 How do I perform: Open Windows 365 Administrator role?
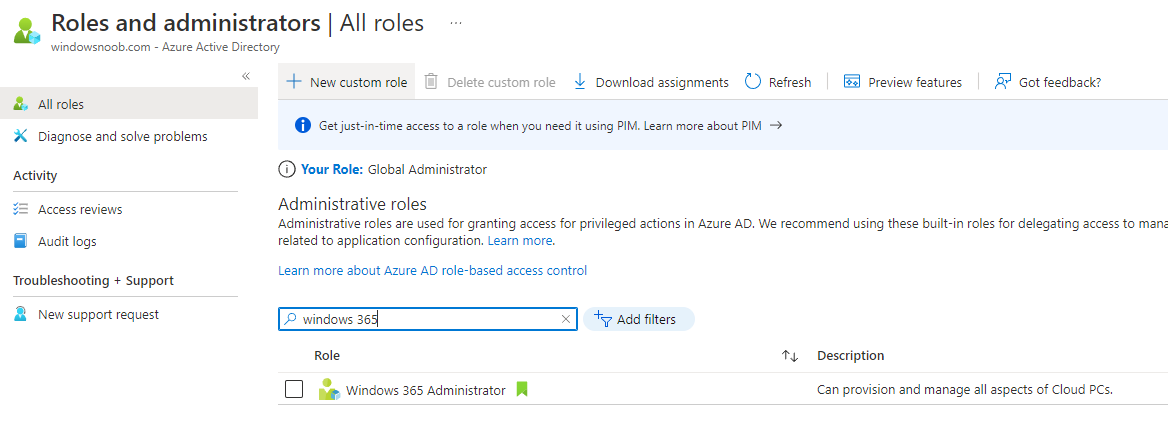(425, 390)
